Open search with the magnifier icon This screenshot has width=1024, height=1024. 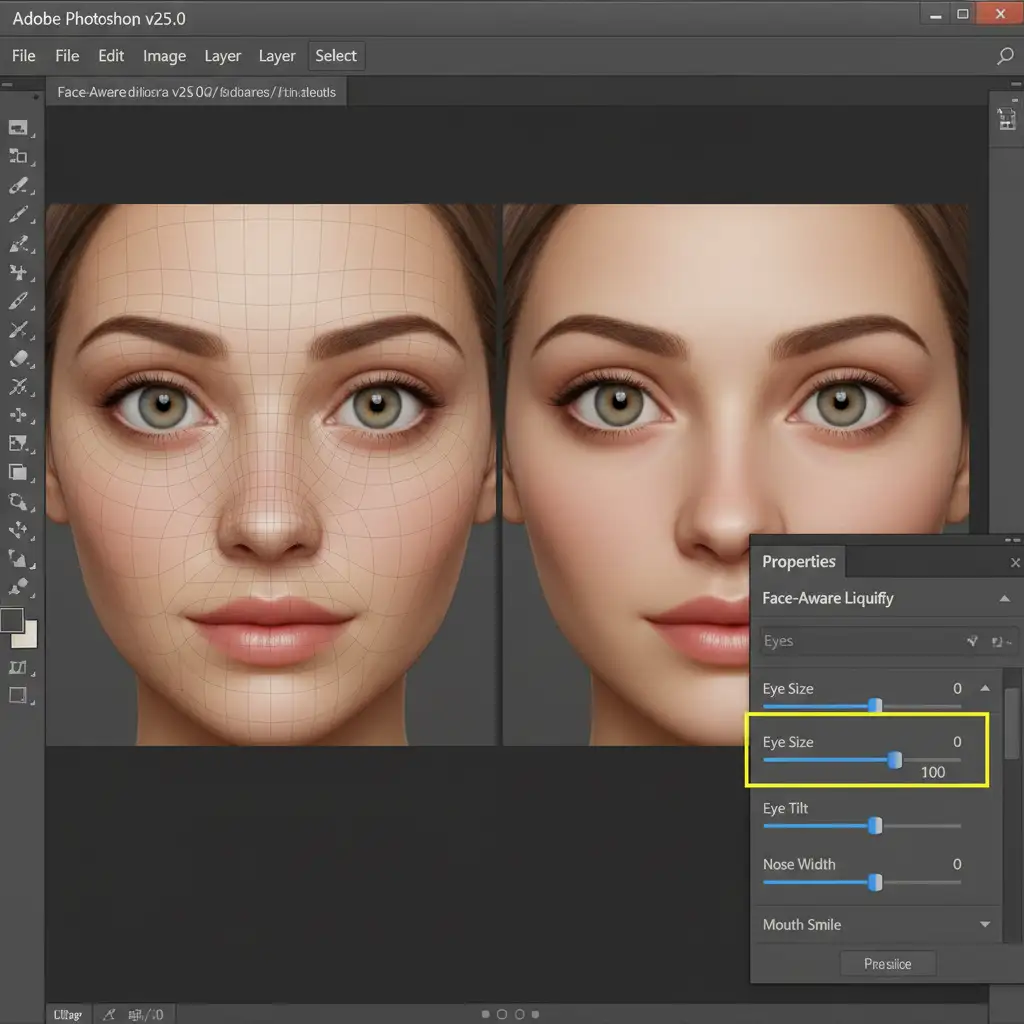[1005, 56]
